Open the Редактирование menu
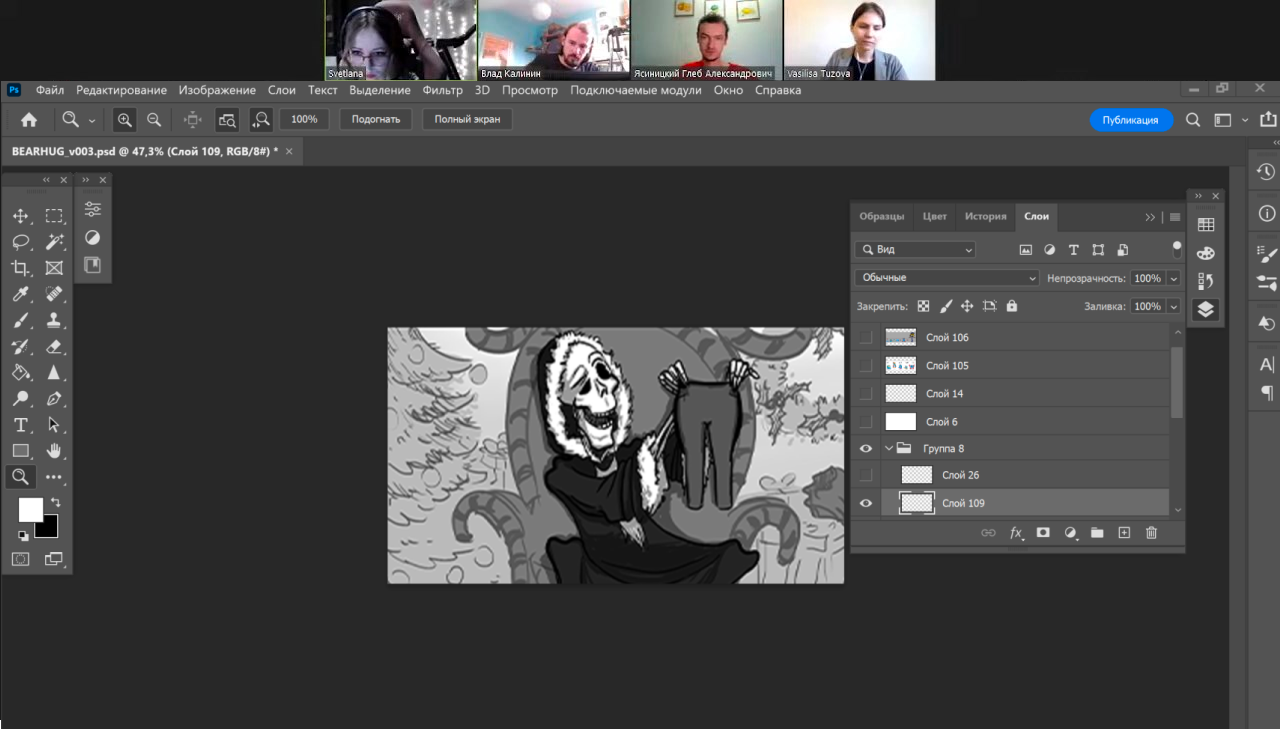This screenshot has height=729, width=1280. coord(121,90)
